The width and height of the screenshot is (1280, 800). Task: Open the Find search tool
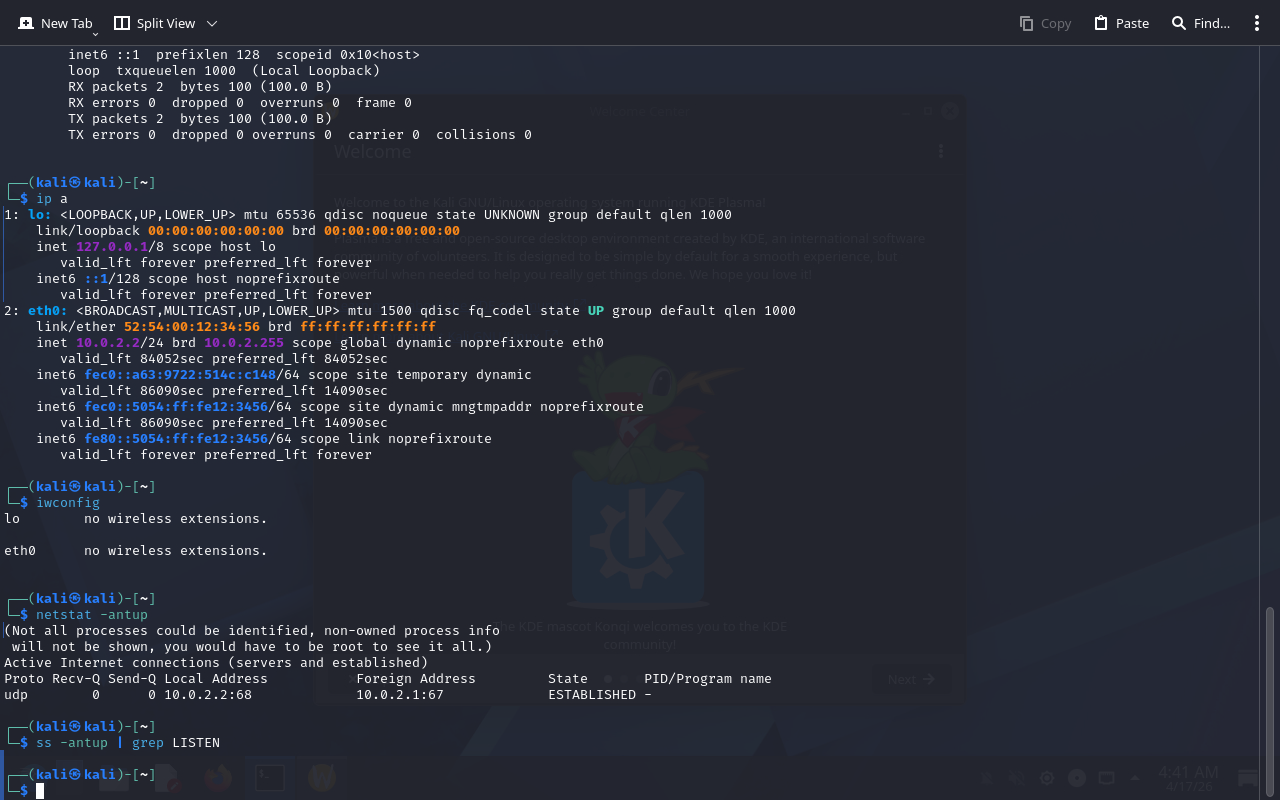pyautogui.click(x=1200, y=23)
